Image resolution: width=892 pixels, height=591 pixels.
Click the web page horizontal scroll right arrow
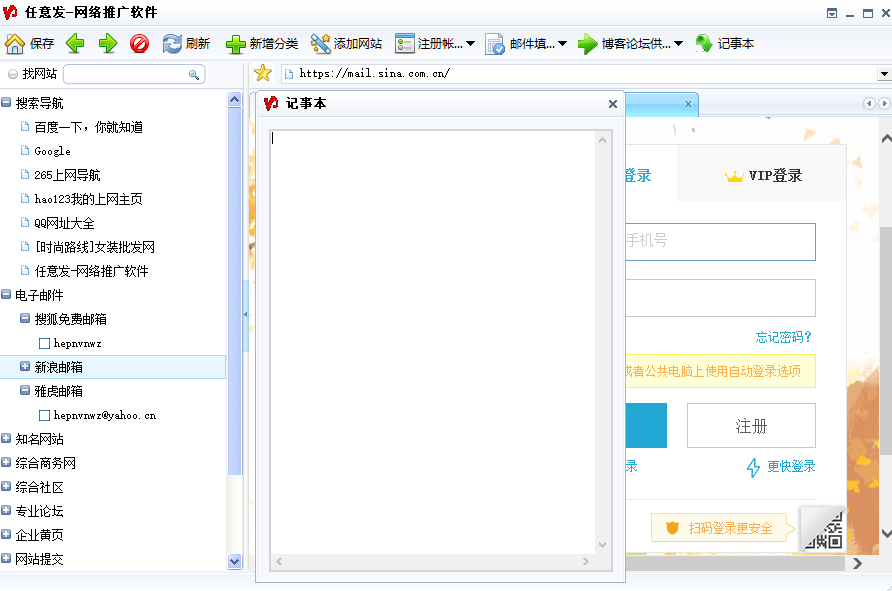coord(857,564)
